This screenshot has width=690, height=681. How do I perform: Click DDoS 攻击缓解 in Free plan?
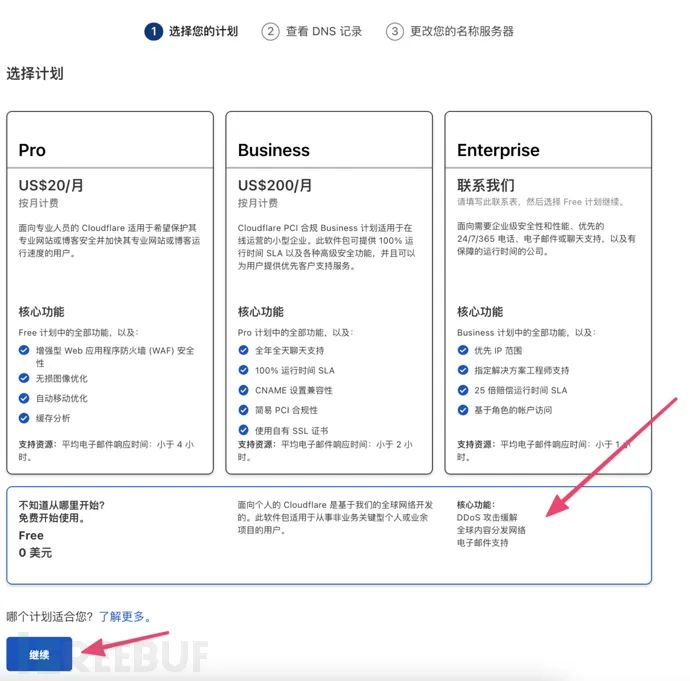click(487, 517)
